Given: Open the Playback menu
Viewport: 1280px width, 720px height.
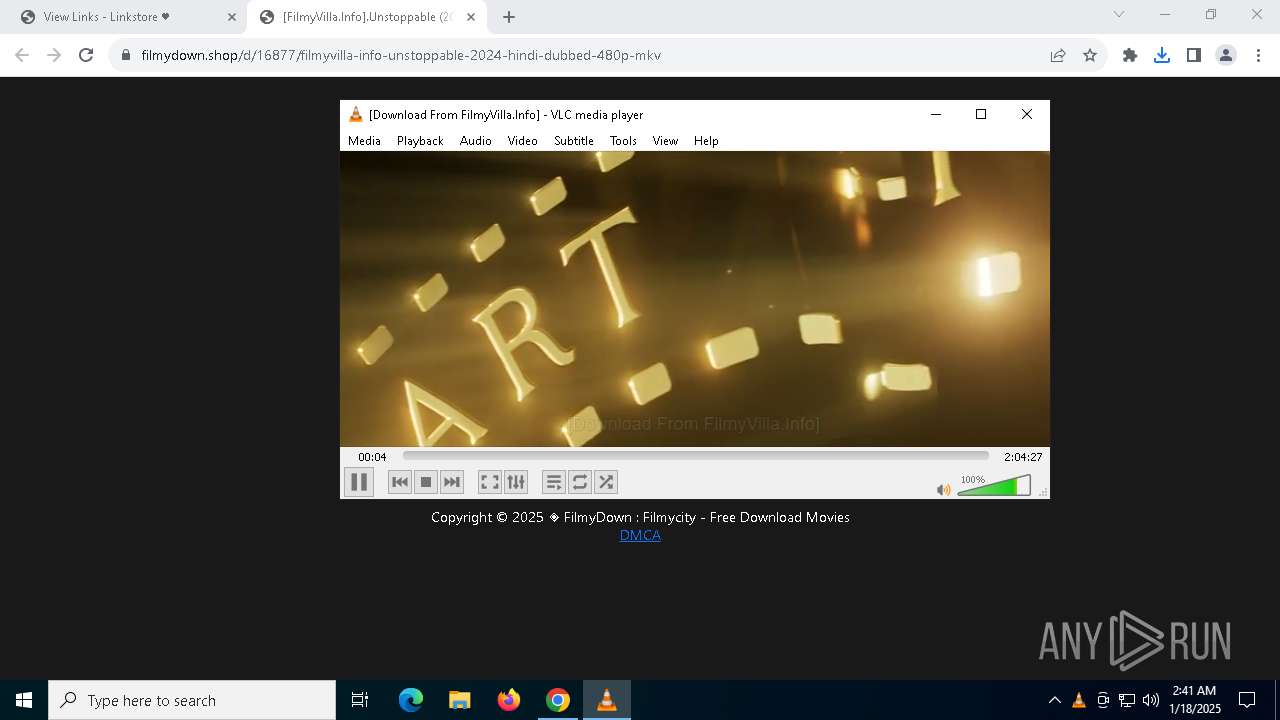Looking at the screenshot, I should point(420,141).
